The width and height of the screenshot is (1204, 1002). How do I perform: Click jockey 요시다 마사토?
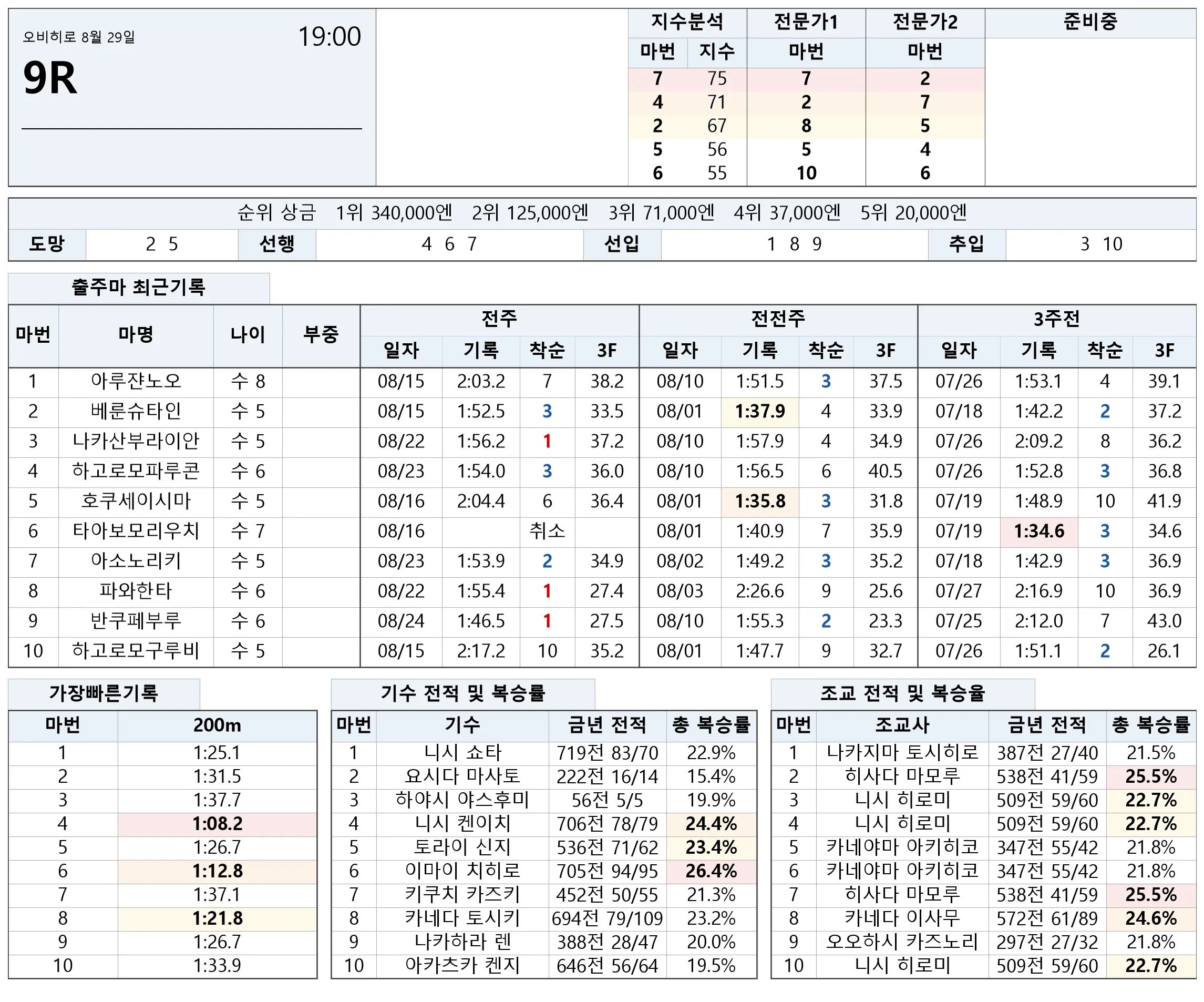coord(462,776)
